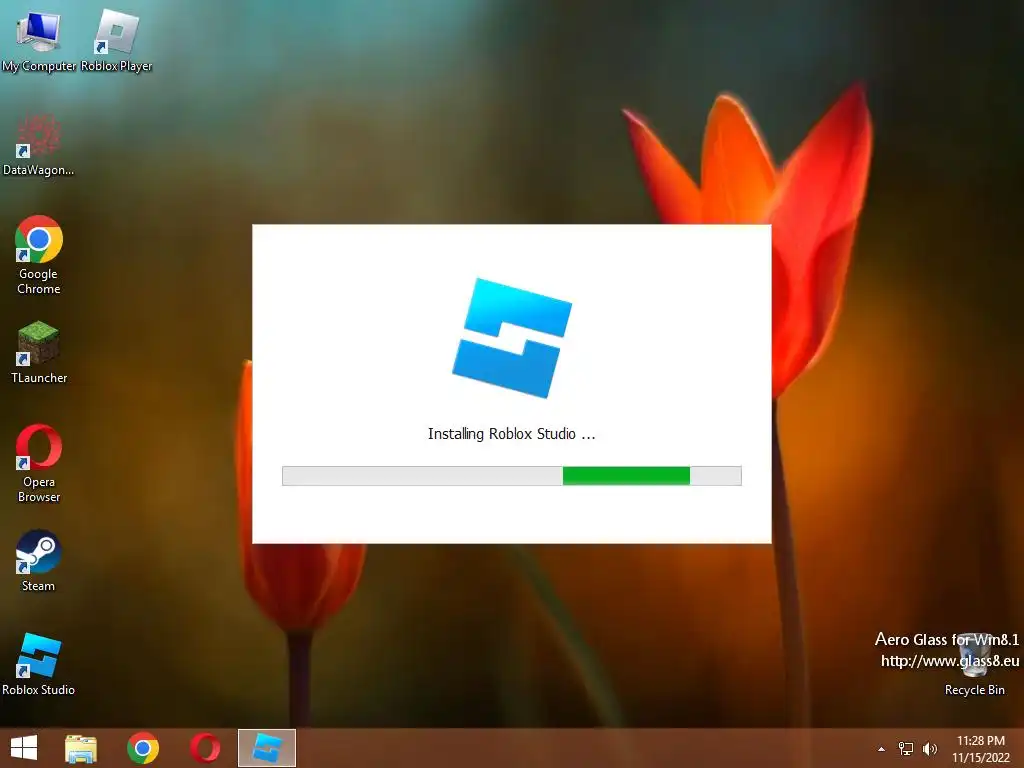Open My Computer desktop icon
Screen dimensions: 1024x768
39,39
